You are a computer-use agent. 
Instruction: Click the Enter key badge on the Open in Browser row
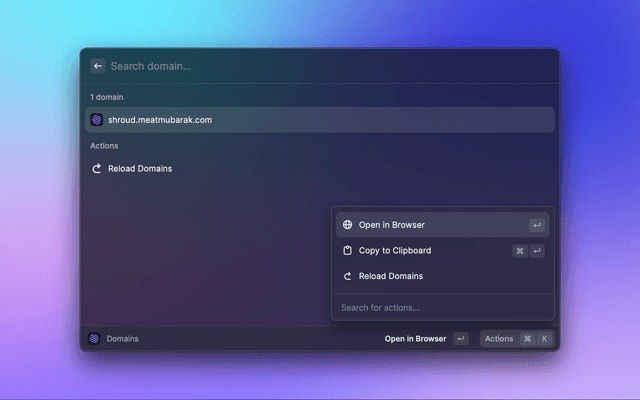pyautogui.click(x=537, y=225)
